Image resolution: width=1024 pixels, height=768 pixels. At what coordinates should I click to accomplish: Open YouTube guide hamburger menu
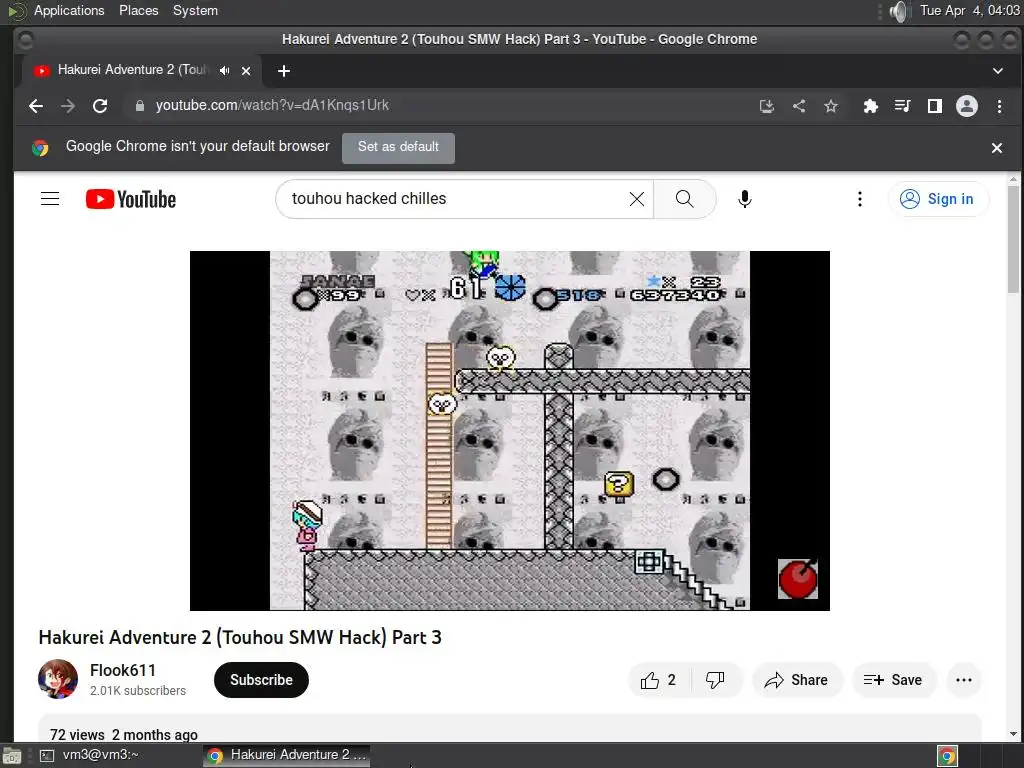click(50, 199)
